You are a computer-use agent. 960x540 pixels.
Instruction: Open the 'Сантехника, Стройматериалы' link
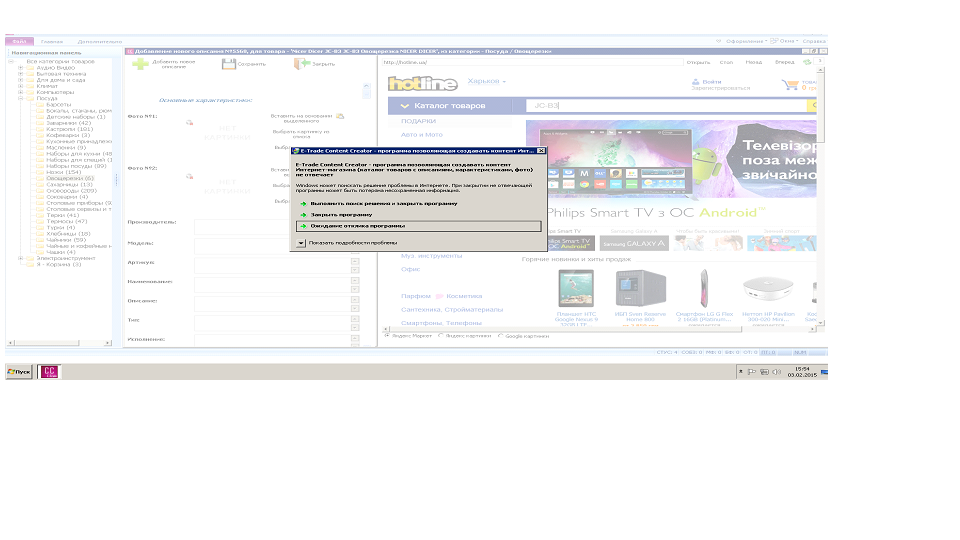point(452,309)
